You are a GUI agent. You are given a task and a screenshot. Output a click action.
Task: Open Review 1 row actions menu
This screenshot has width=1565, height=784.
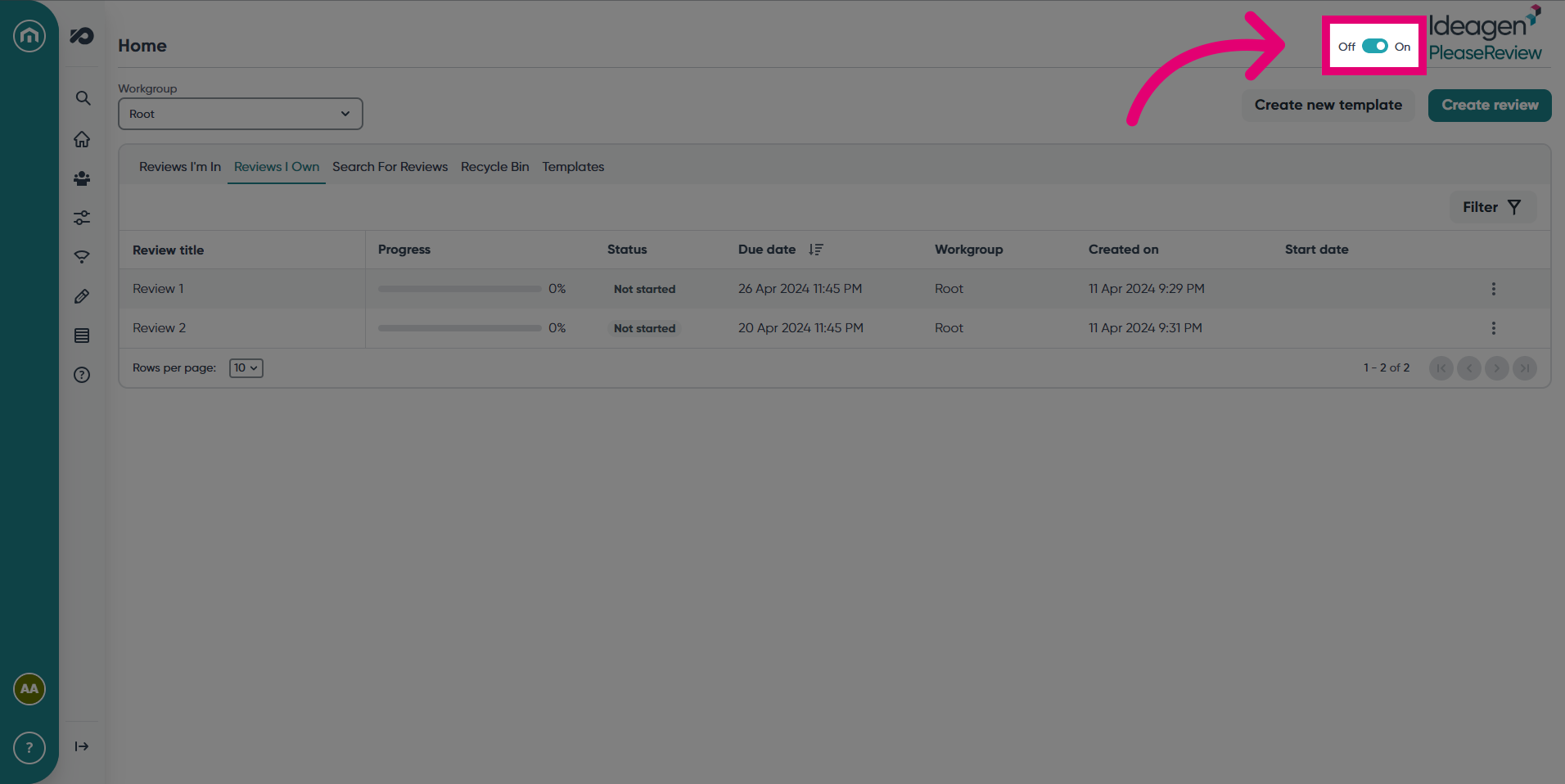click(x=1494, y=289)
